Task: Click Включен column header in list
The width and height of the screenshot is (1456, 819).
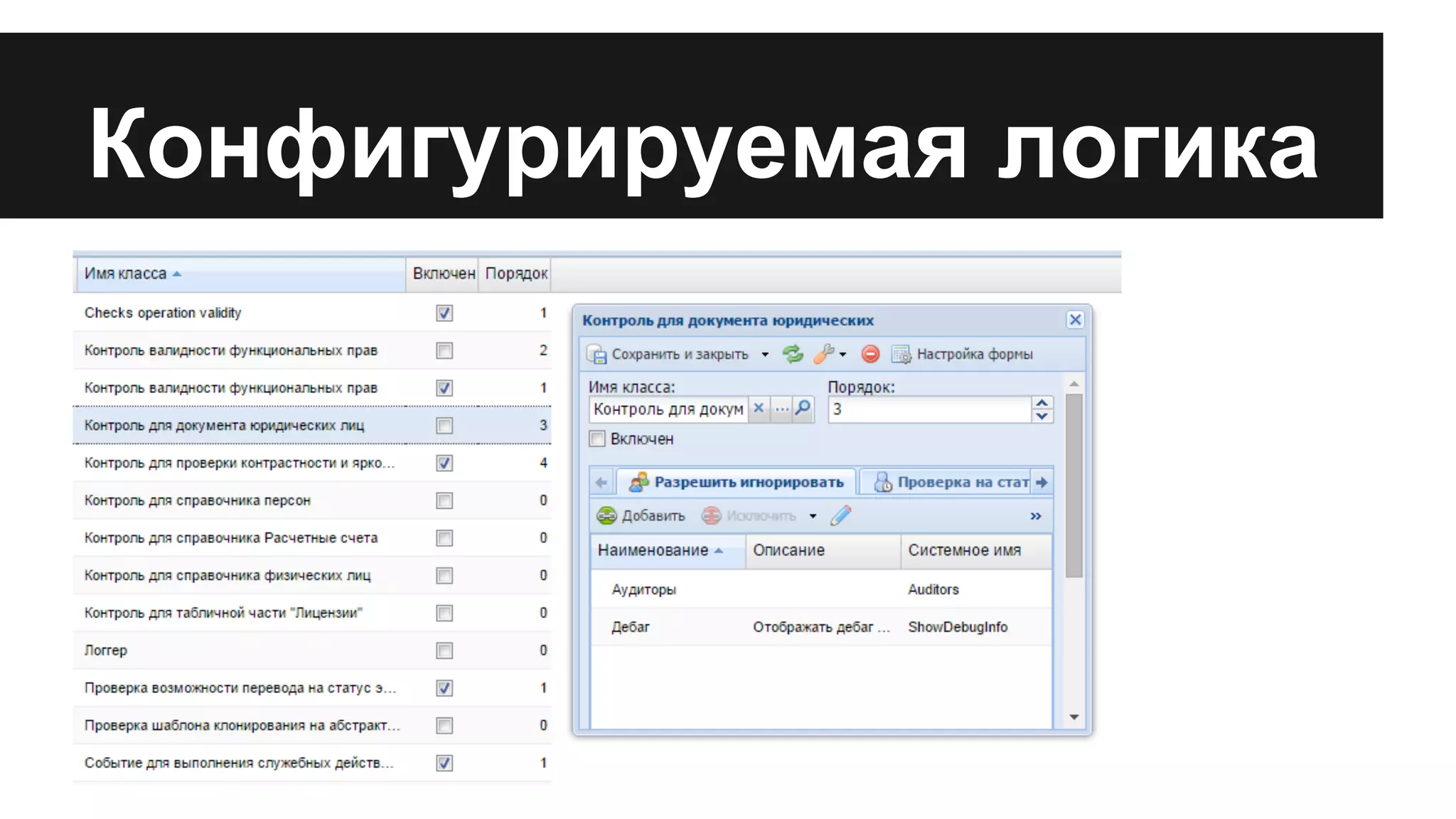Action: click(x=444, y=274)
